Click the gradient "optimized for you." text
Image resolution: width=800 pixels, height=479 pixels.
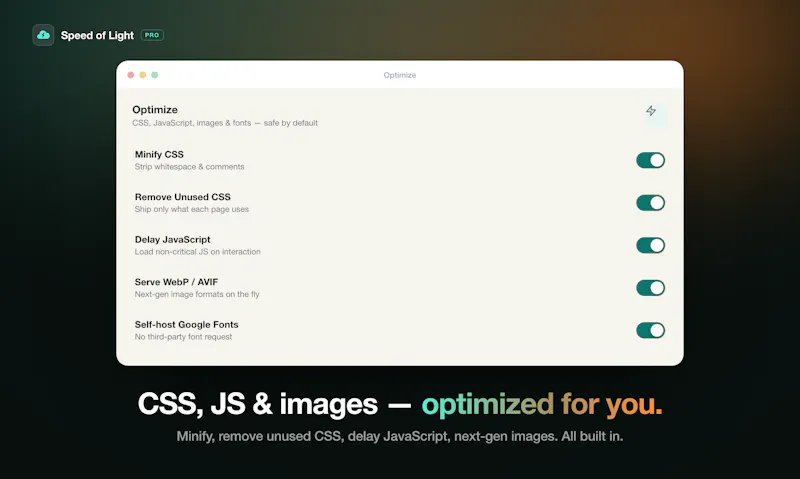[x=542, y=405]
